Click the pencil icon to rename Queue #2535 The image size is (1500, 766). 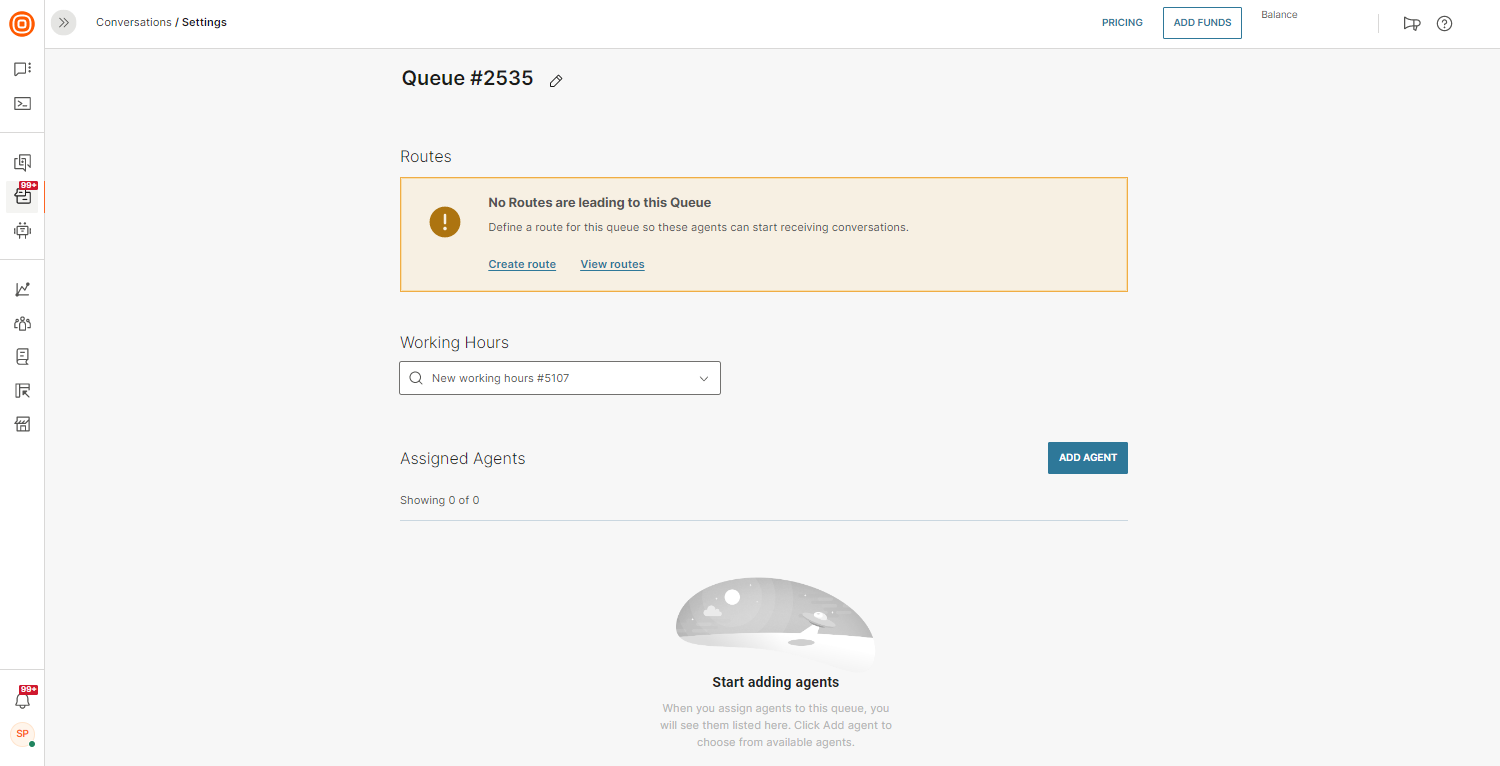pos(556,81)
